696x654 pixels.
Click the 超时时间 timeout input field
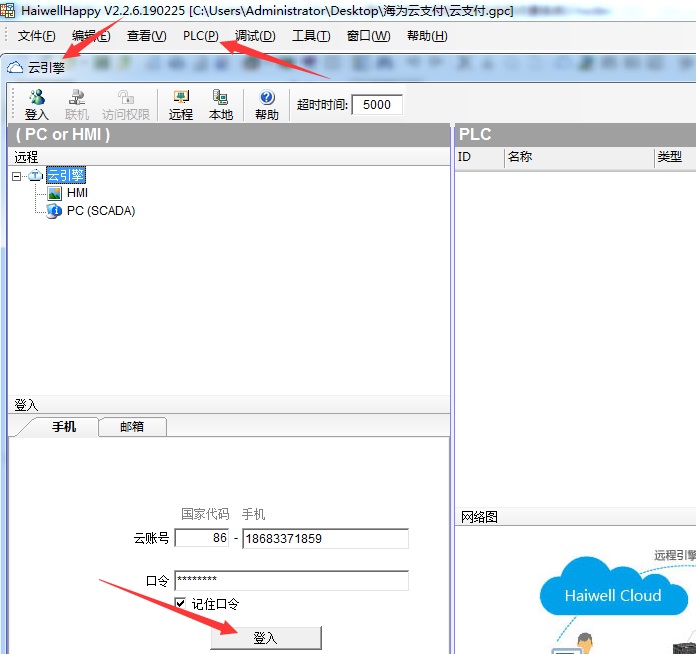click(x=377, y=105)
